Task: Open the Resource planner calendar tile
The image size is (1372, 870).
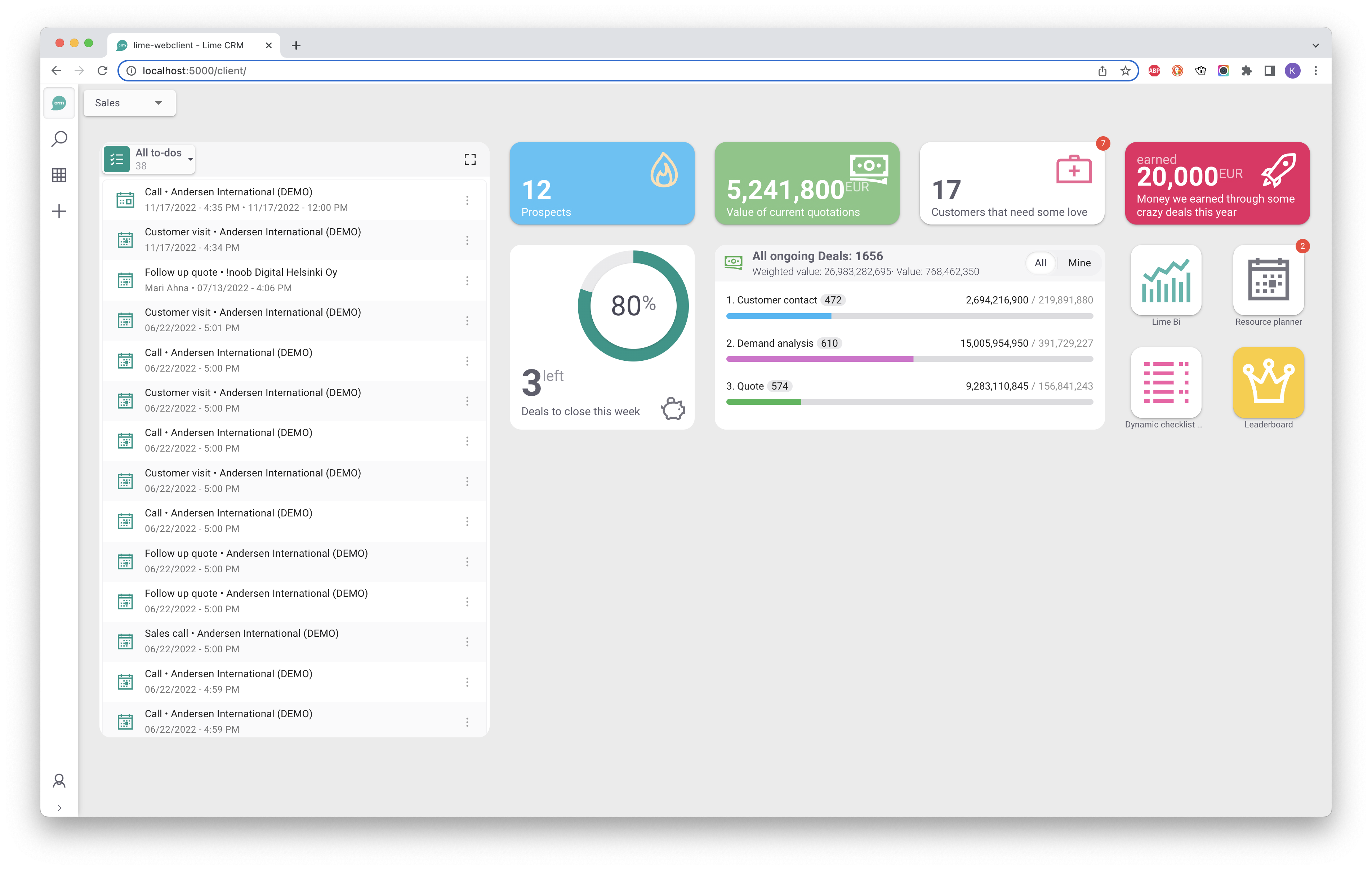Action: (1268, 280)
